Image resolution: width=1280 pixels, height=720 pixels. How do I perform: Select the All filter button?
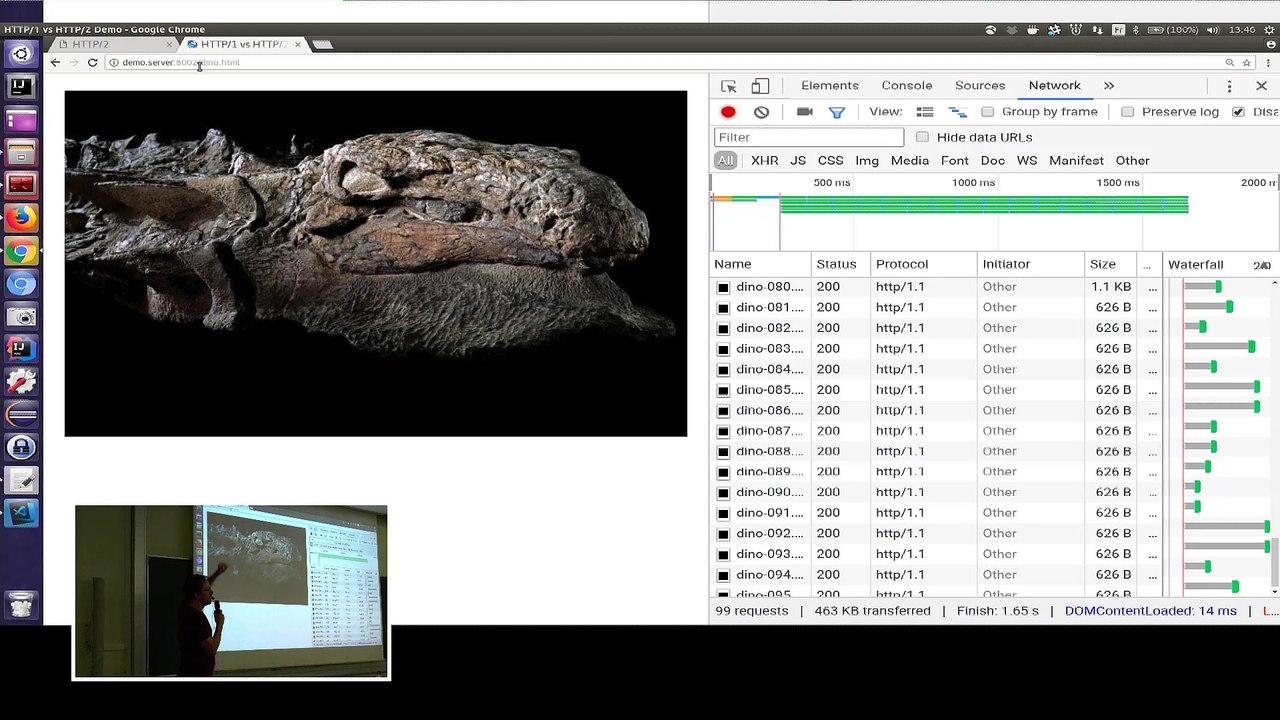click(x=725, y=161)
